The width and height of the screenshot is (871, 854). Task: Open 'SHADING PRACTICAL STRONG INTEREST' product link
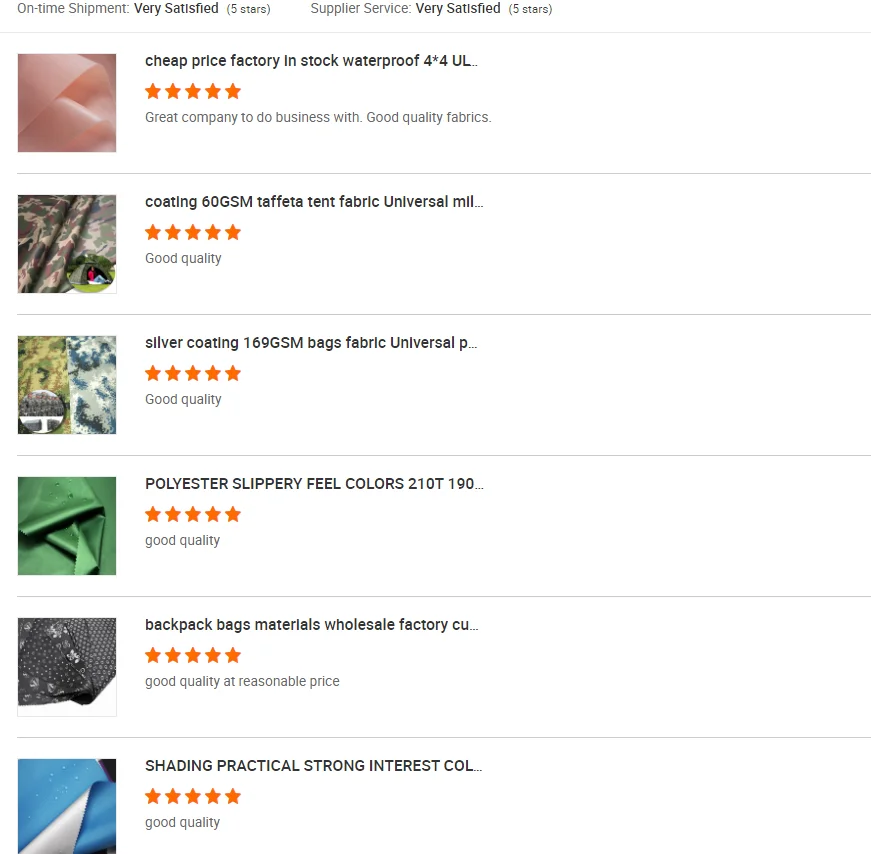(x=313, y=766)
